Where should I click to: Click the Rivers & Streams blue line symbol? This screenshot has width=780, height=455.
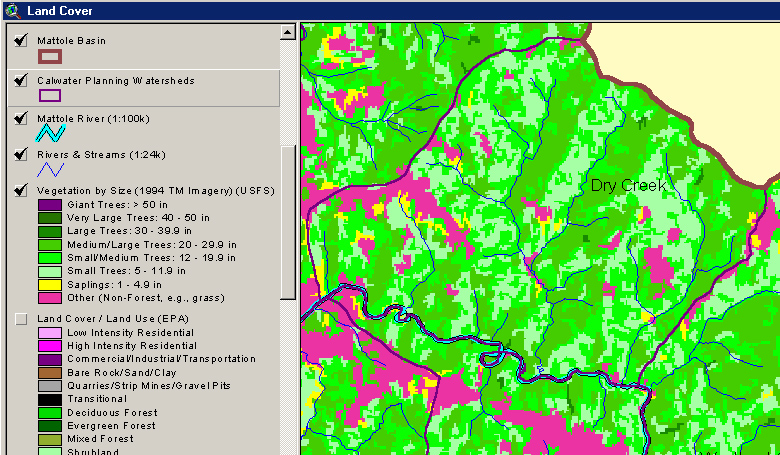click(x=50, y=170)
